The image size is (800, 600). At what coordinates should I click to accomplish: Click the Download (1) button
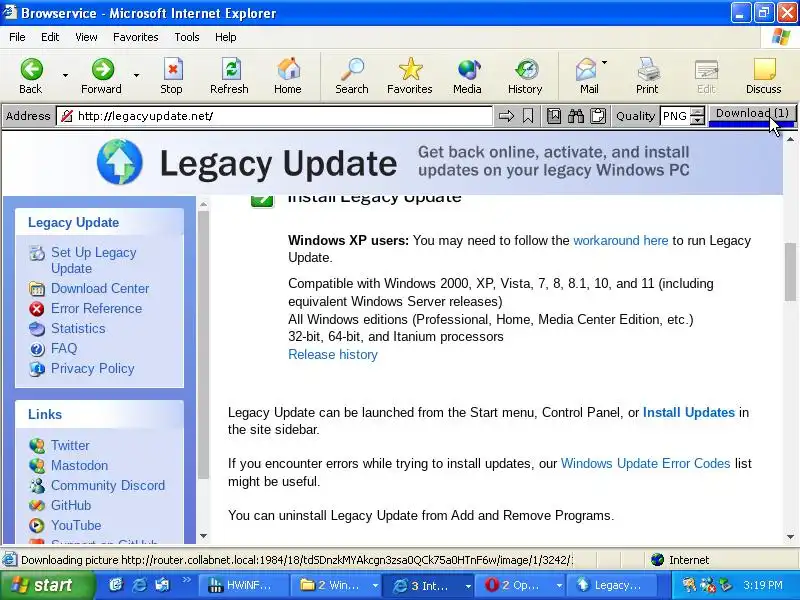(752, 115)
